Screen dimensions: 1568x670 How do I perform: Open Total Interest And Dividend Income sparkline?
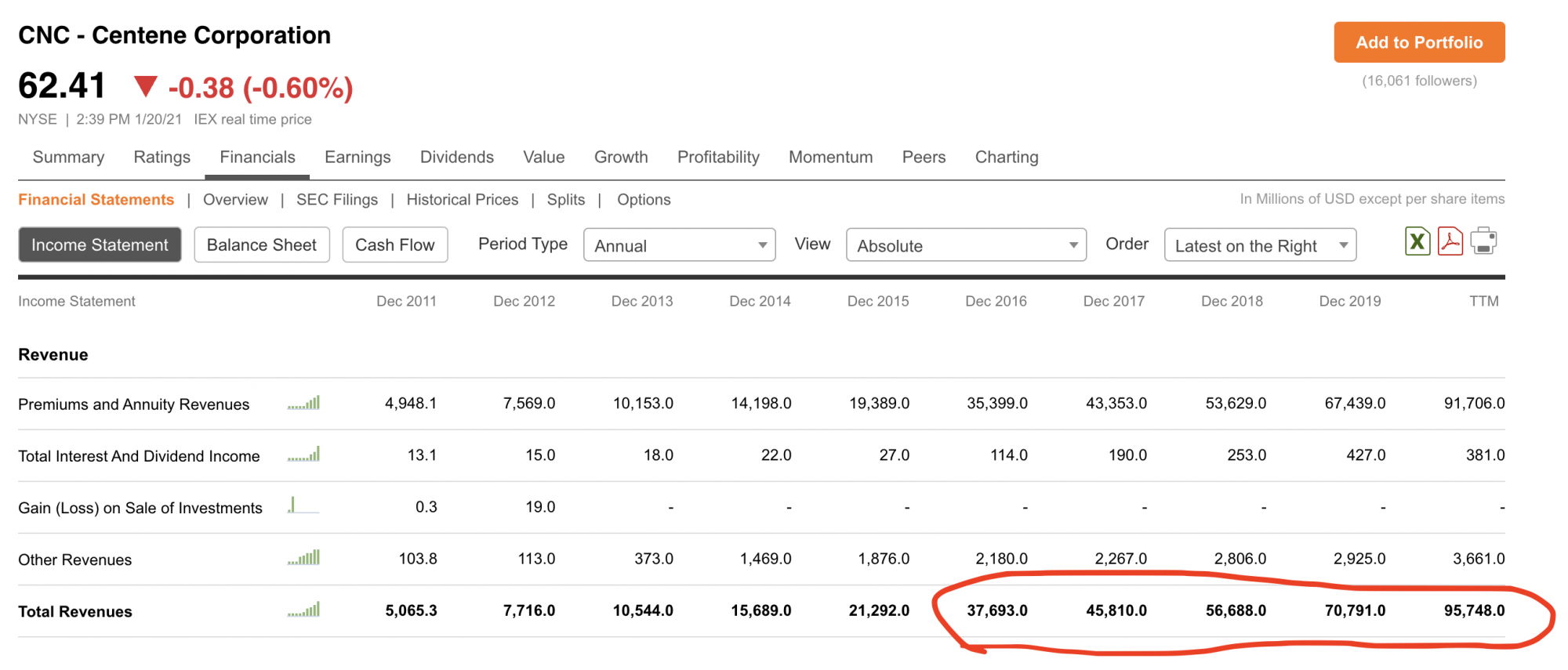click(304, 455)
